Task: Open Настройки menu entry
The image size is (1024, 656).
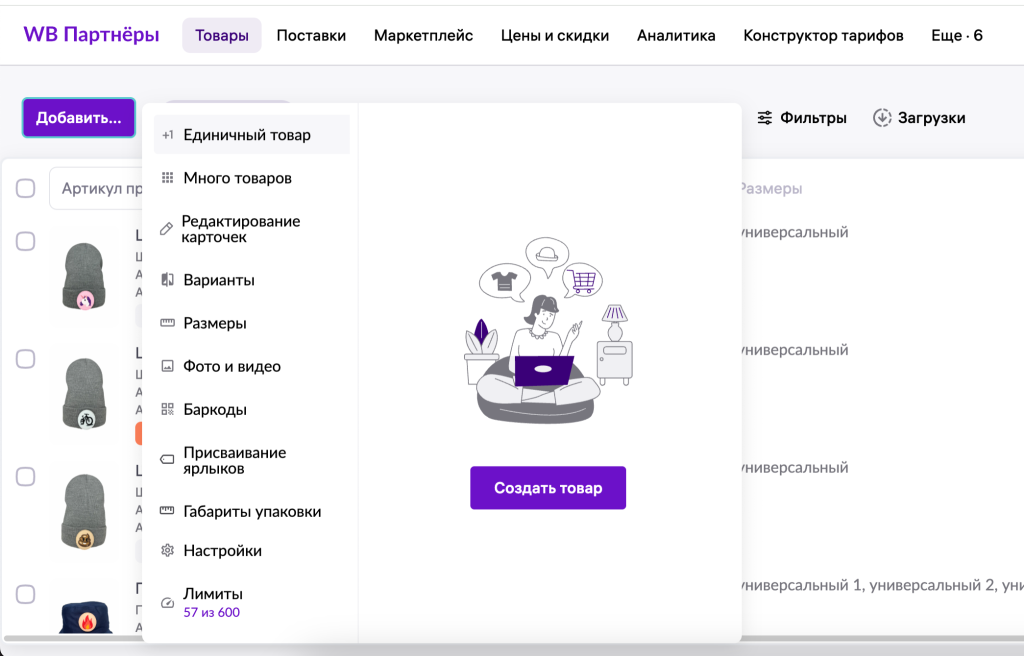Action: pyautogui.click(x=251, y=550)
